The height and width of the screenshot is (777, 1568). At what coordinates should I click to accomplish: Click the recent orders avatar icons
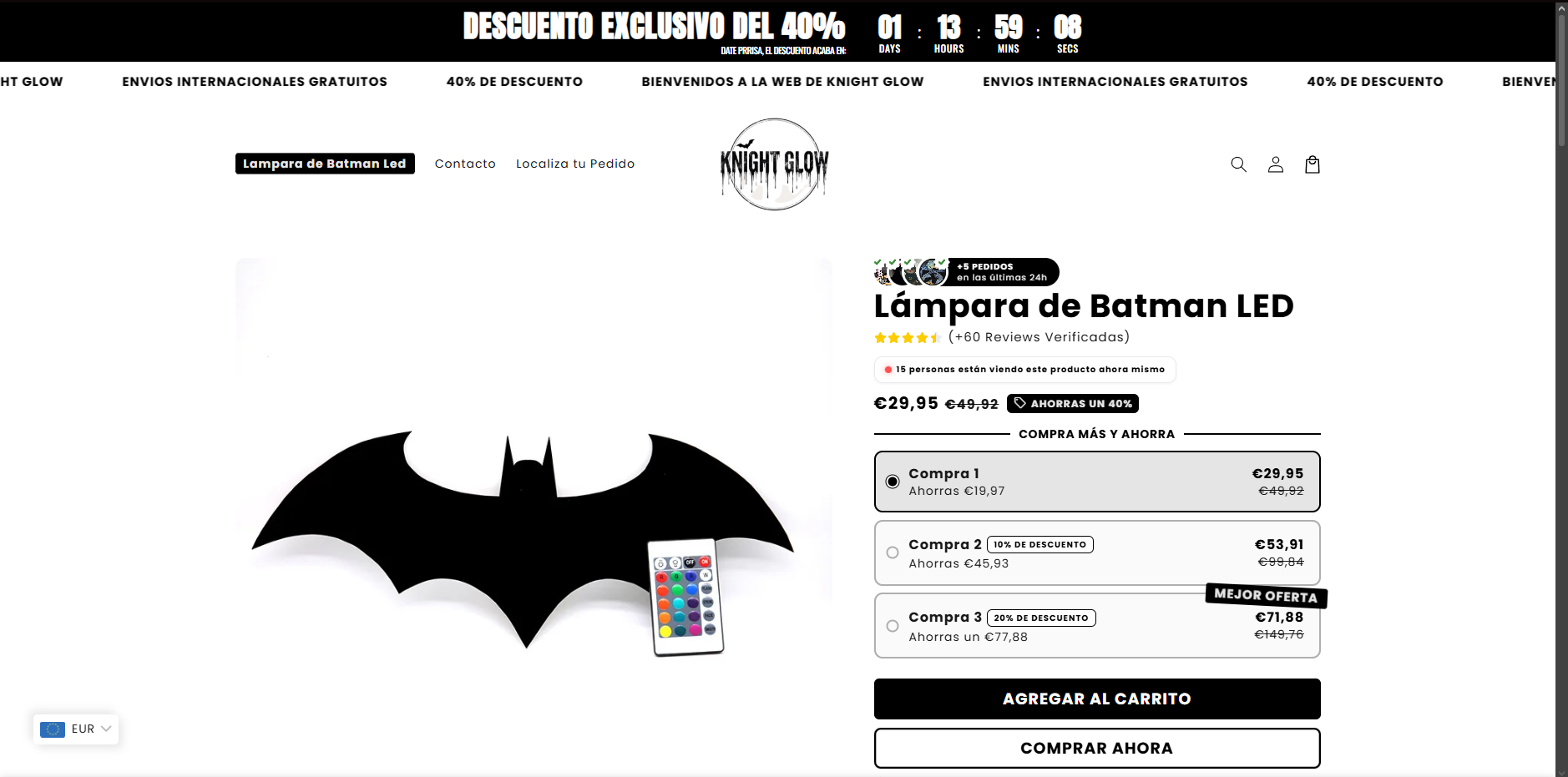[x=912, y=272]
